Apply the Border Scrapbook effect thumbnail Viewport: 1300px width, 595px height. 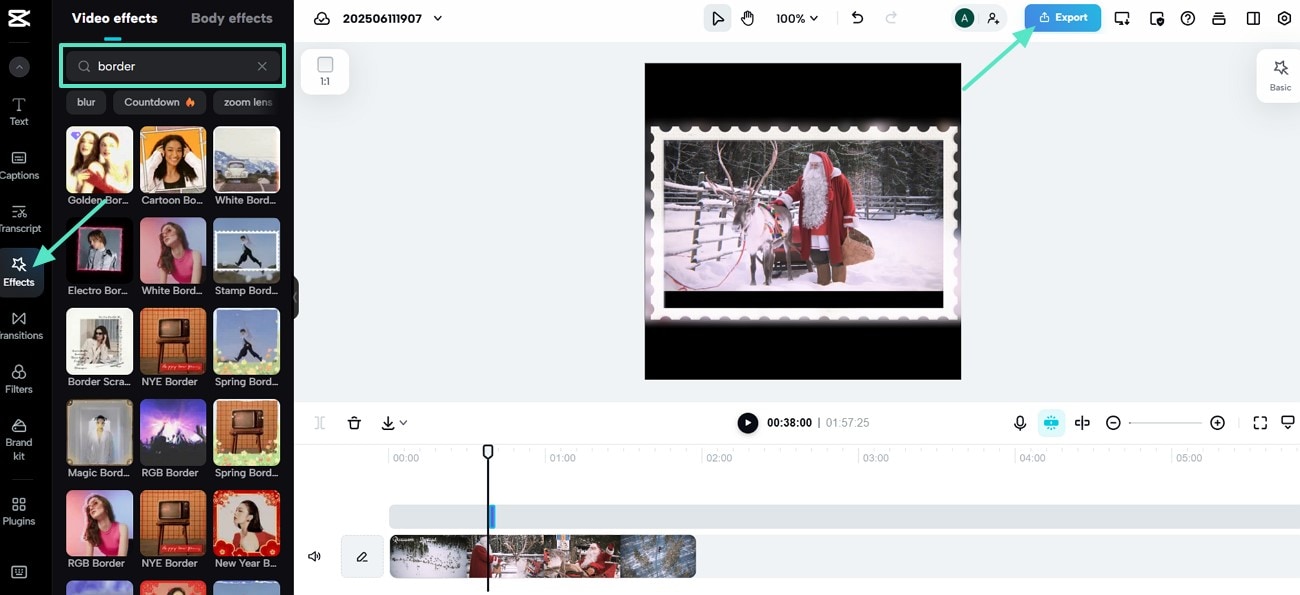pyautogui.click(x=99, y=342)
